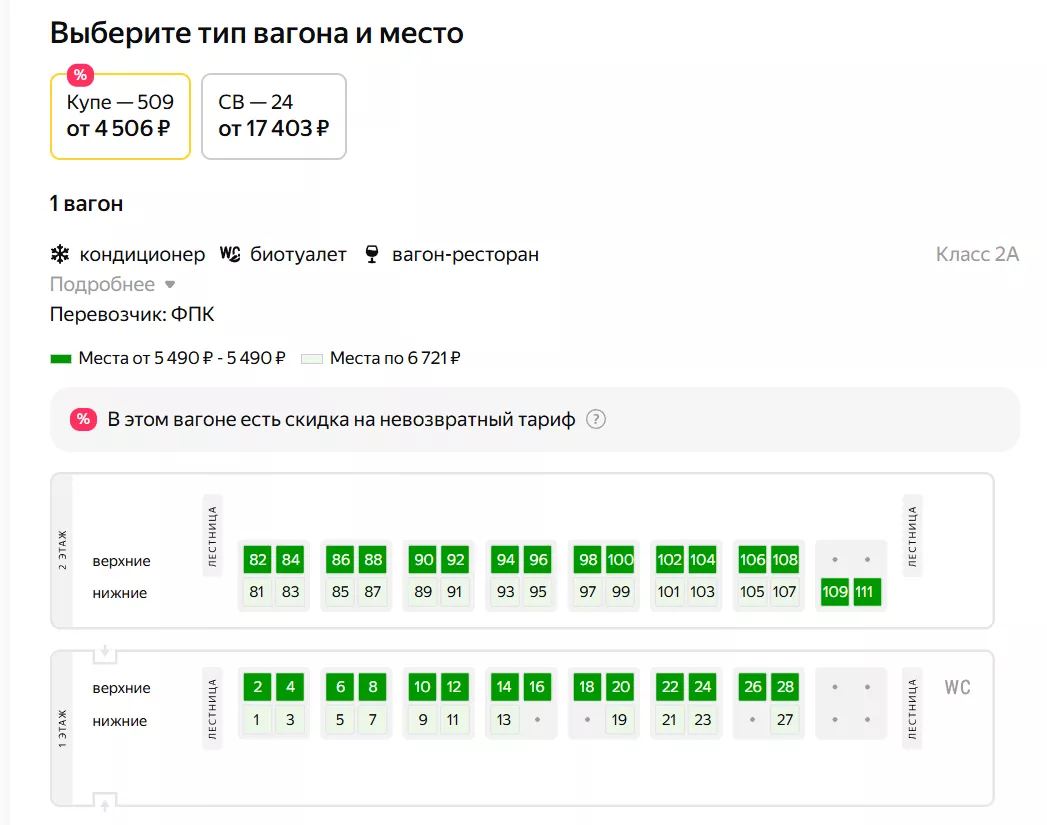1047x825 pixels.
Task: Select upper seat 82
Action: [258, 560]
